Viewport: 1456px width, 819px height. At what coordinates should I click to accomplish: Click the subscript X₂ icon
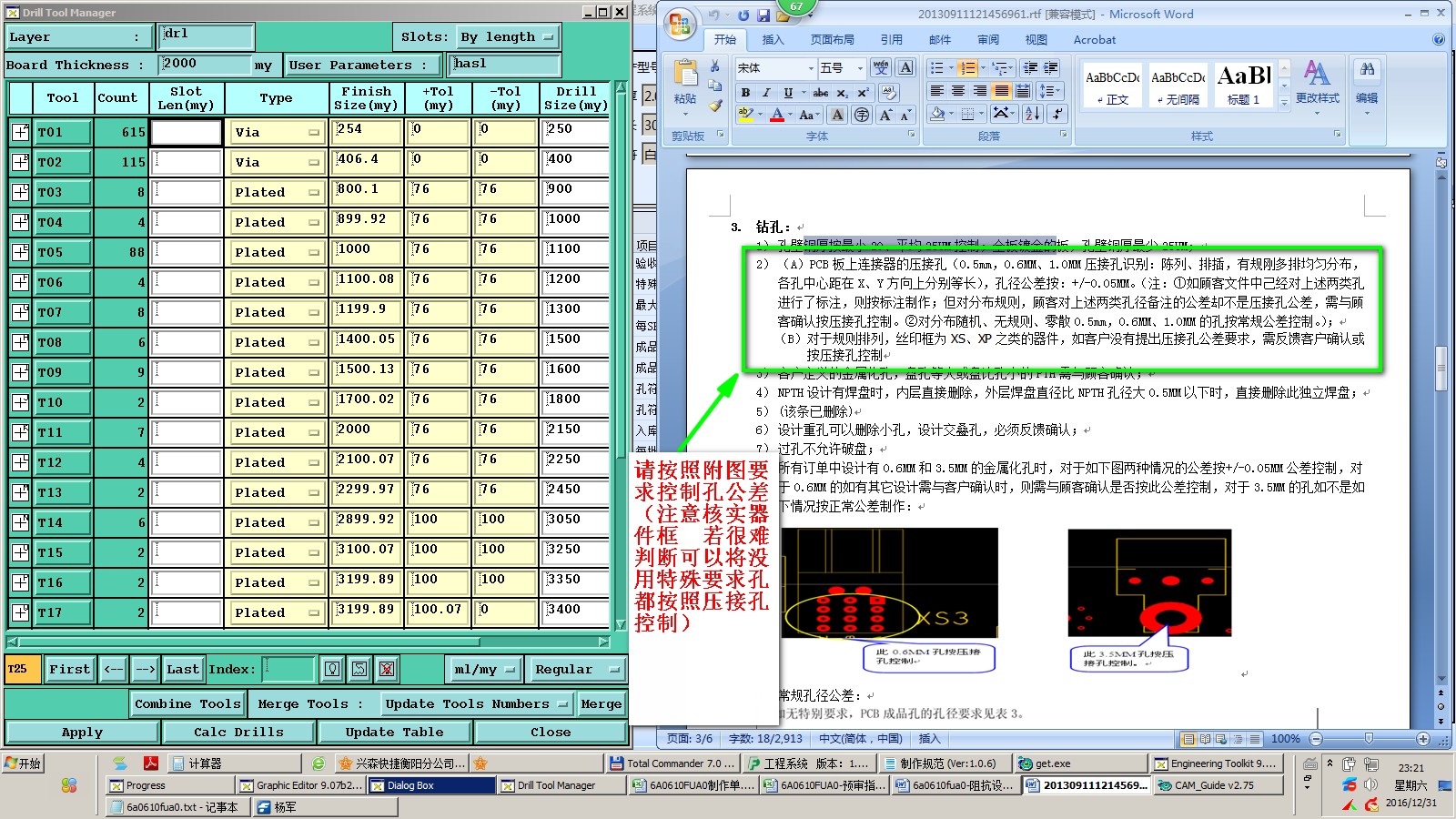pos(843,93)
